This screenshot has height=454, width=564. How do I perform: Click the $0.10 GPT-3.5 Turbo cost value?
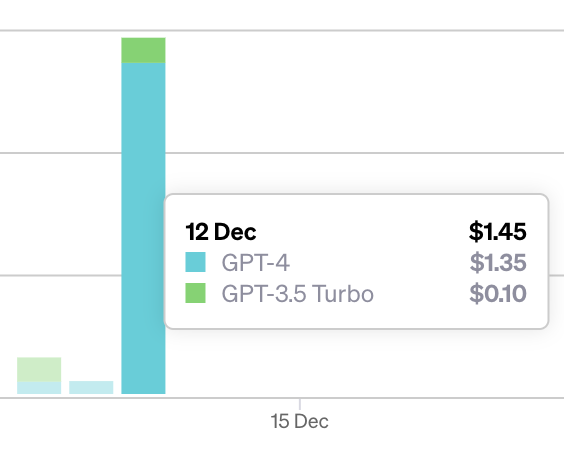coord(498,294)
